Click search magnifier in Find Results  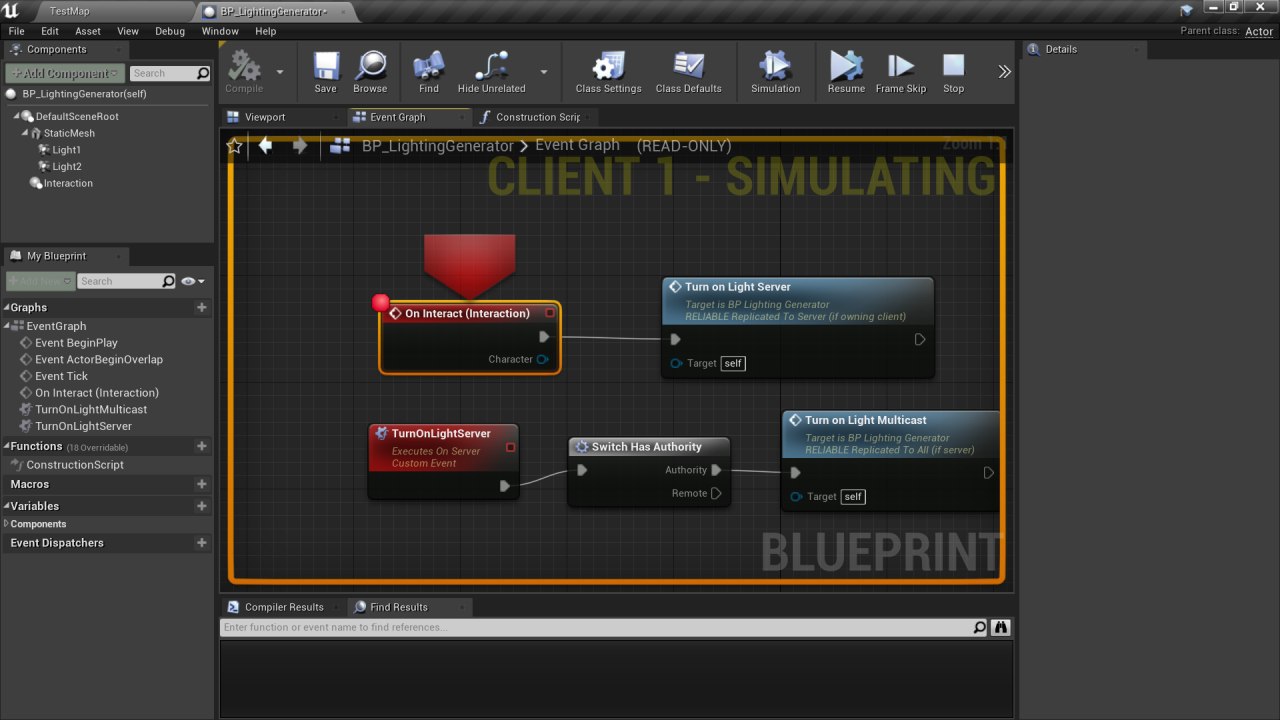pyautogui.click(x=979, y=627)
